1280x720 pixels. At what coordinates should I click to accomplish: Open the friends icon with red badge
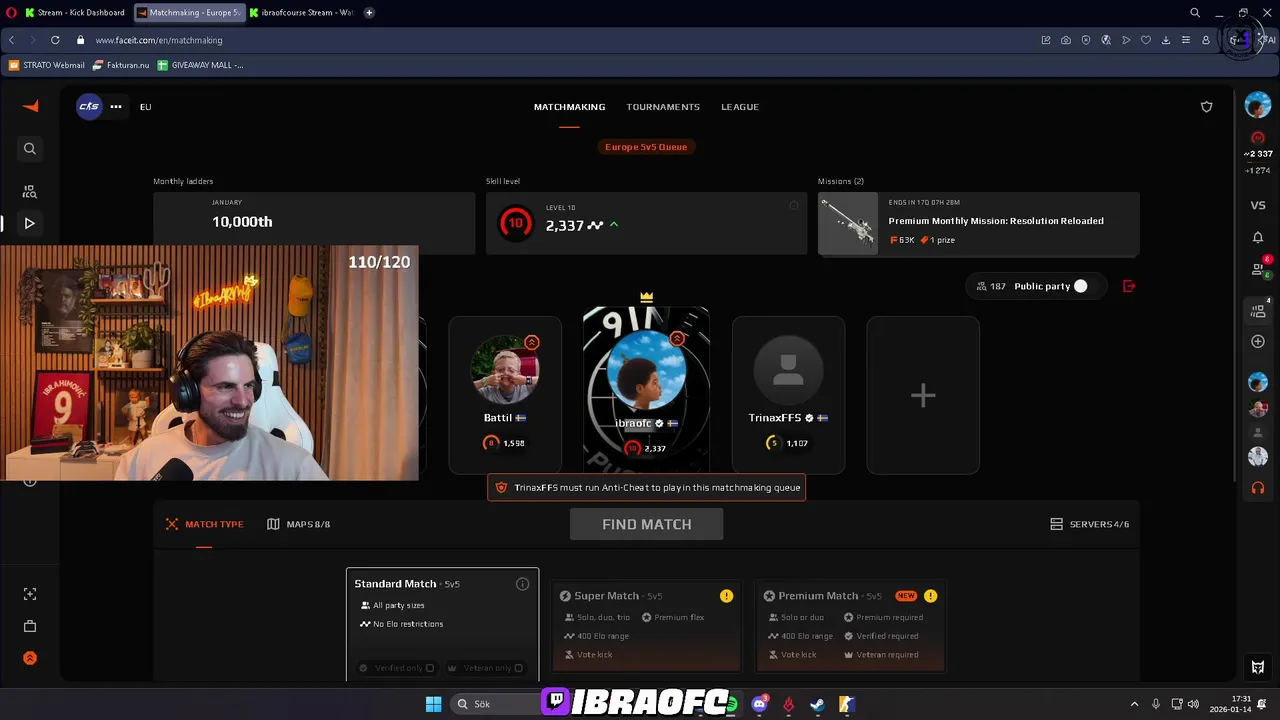[x=1259, y=268]
